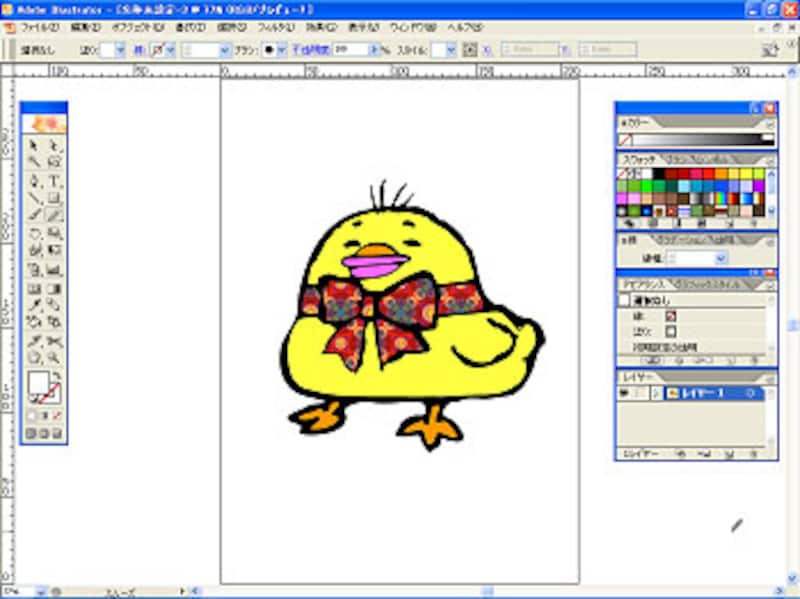
Task: Toggle visibility eye of レイヤー 1
Action: 623,394
